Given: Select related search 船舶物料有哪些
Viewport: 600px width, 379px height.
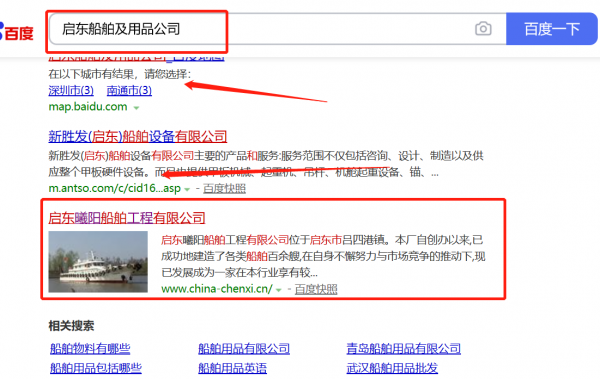Looking at the screenshot, I should (x=90, y=348).
